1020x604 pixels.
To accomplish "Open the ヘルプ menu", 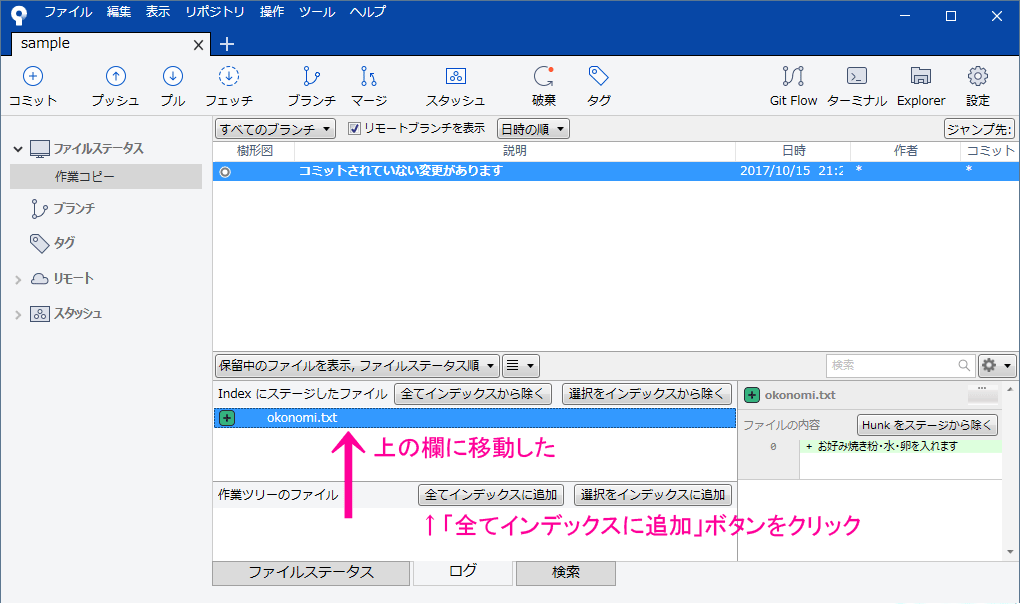I will click(x=368, y=12).
